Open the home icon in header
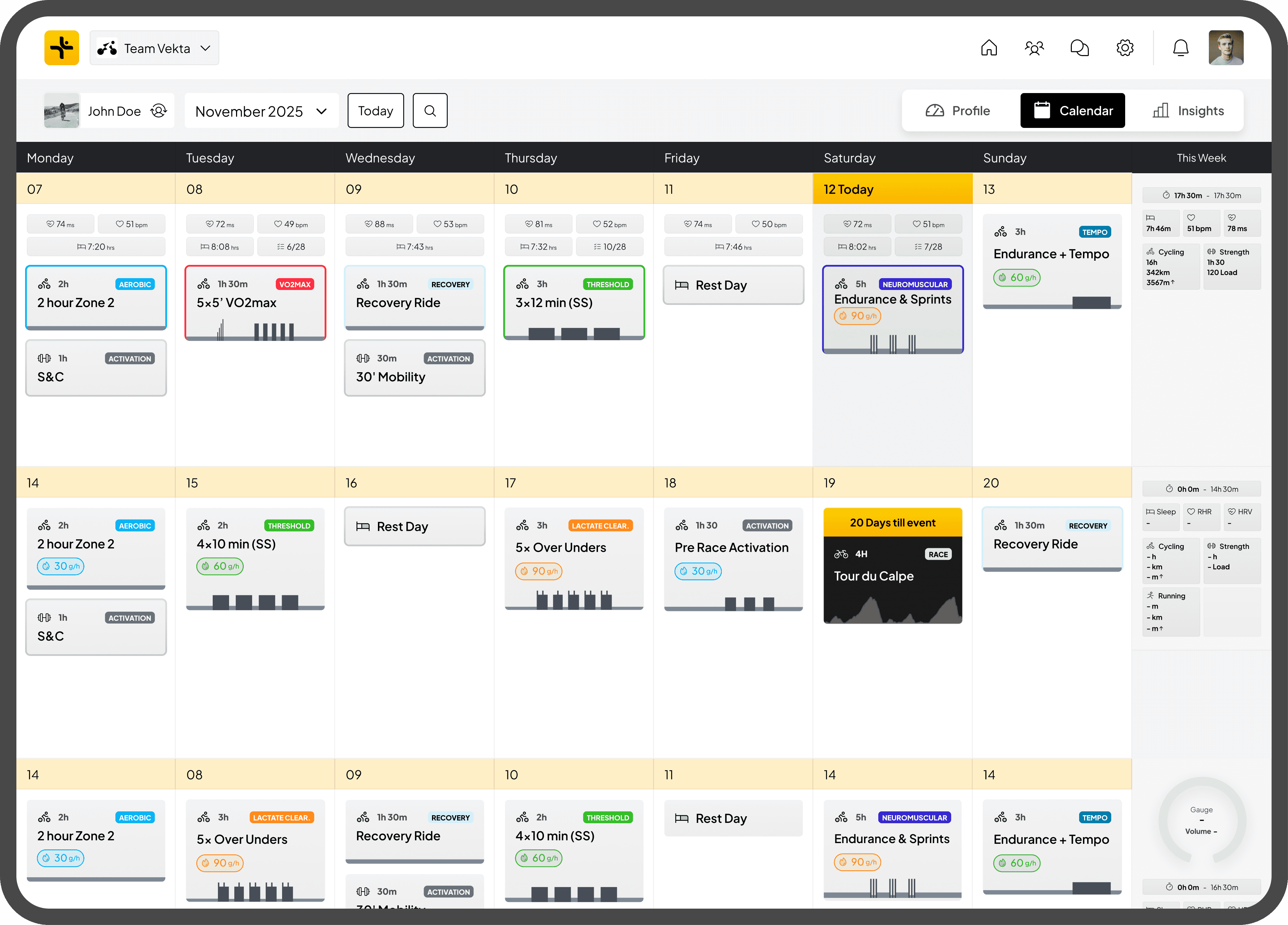Image resolution: width=1288 pixels, height=925 pixels. point(989,48)
